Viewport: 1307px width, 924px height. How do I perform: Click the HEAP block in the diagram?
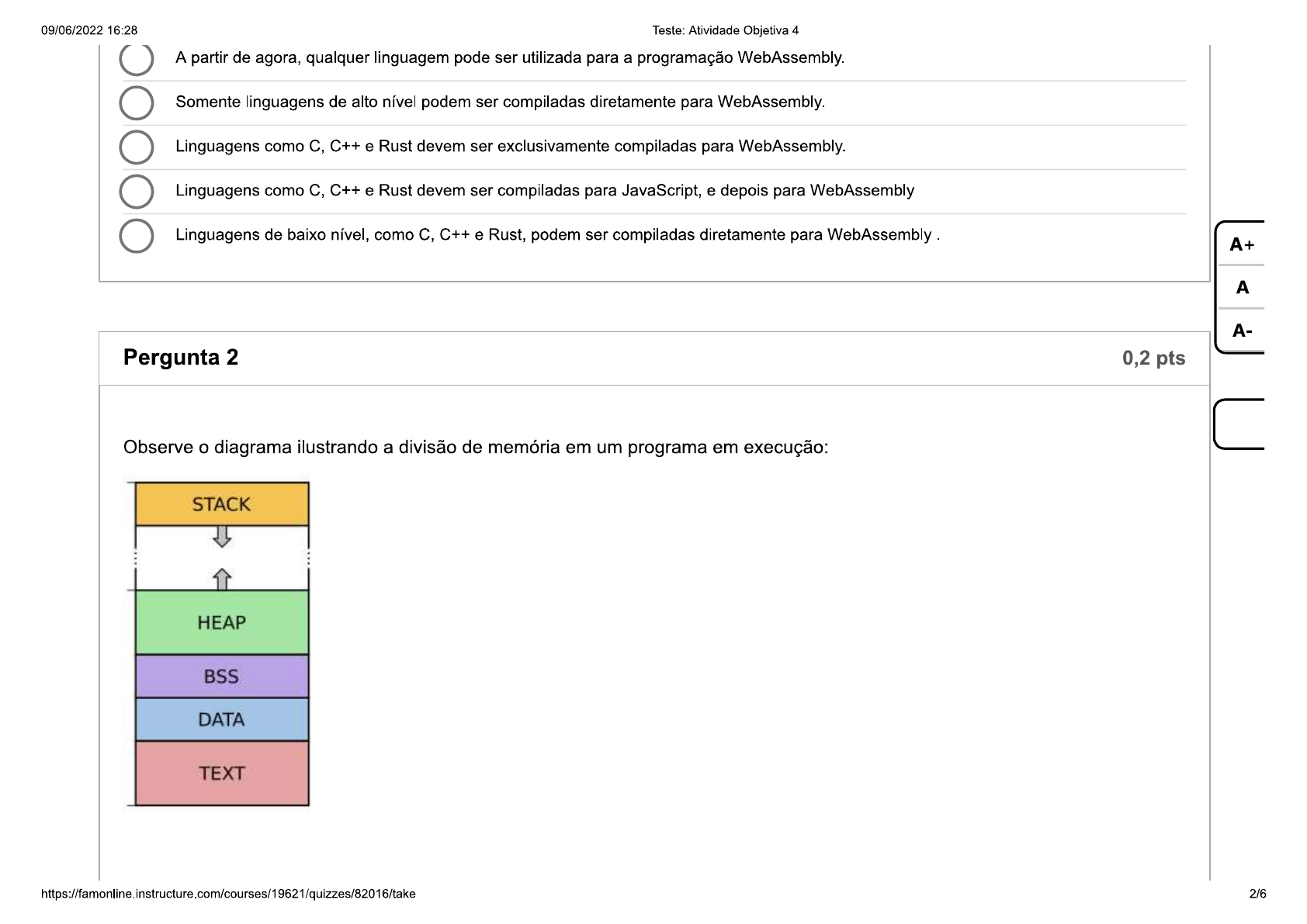pos(221,621)
